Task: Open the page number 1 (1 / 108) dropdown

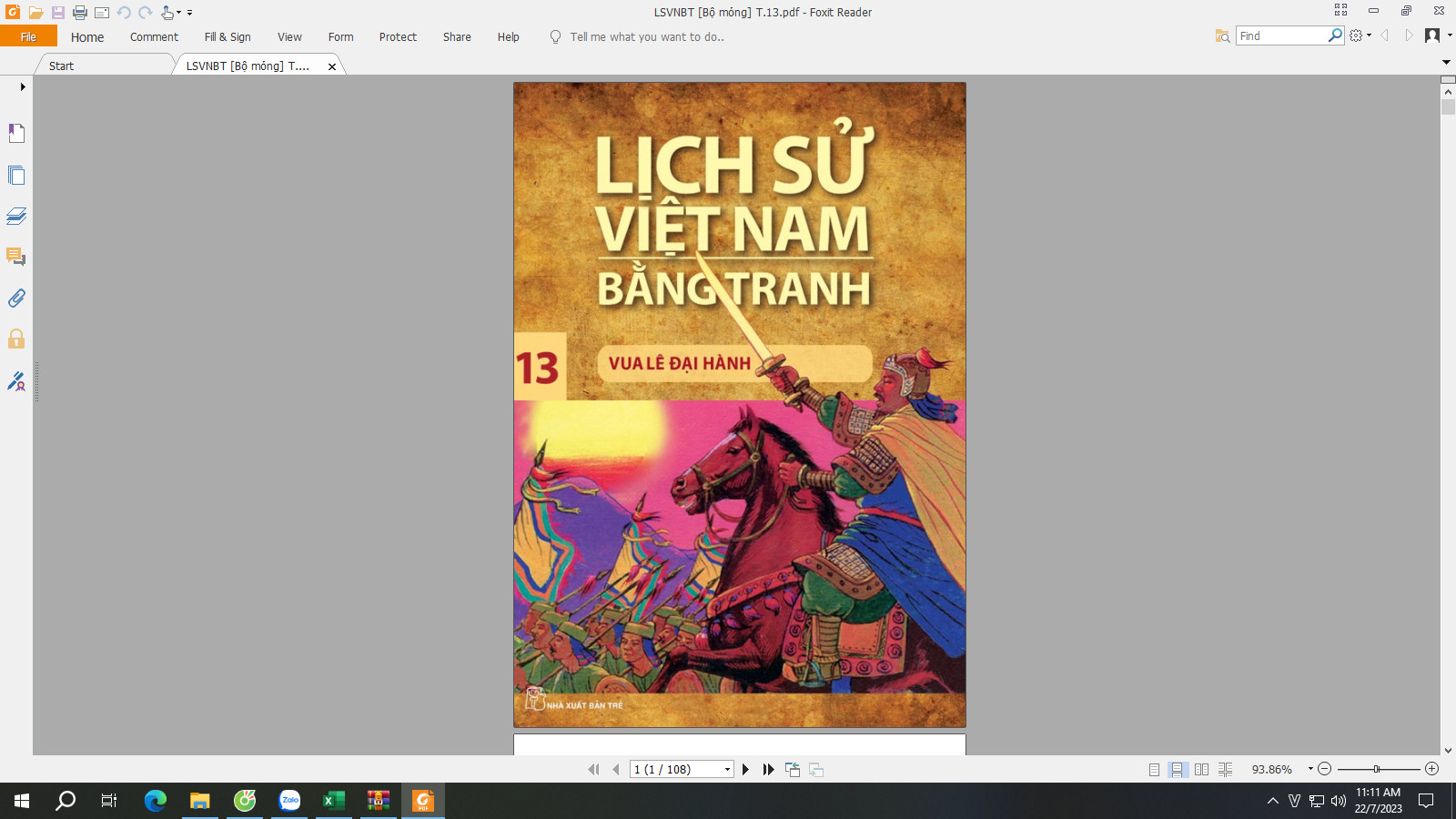Action: [x=682, y=770]
